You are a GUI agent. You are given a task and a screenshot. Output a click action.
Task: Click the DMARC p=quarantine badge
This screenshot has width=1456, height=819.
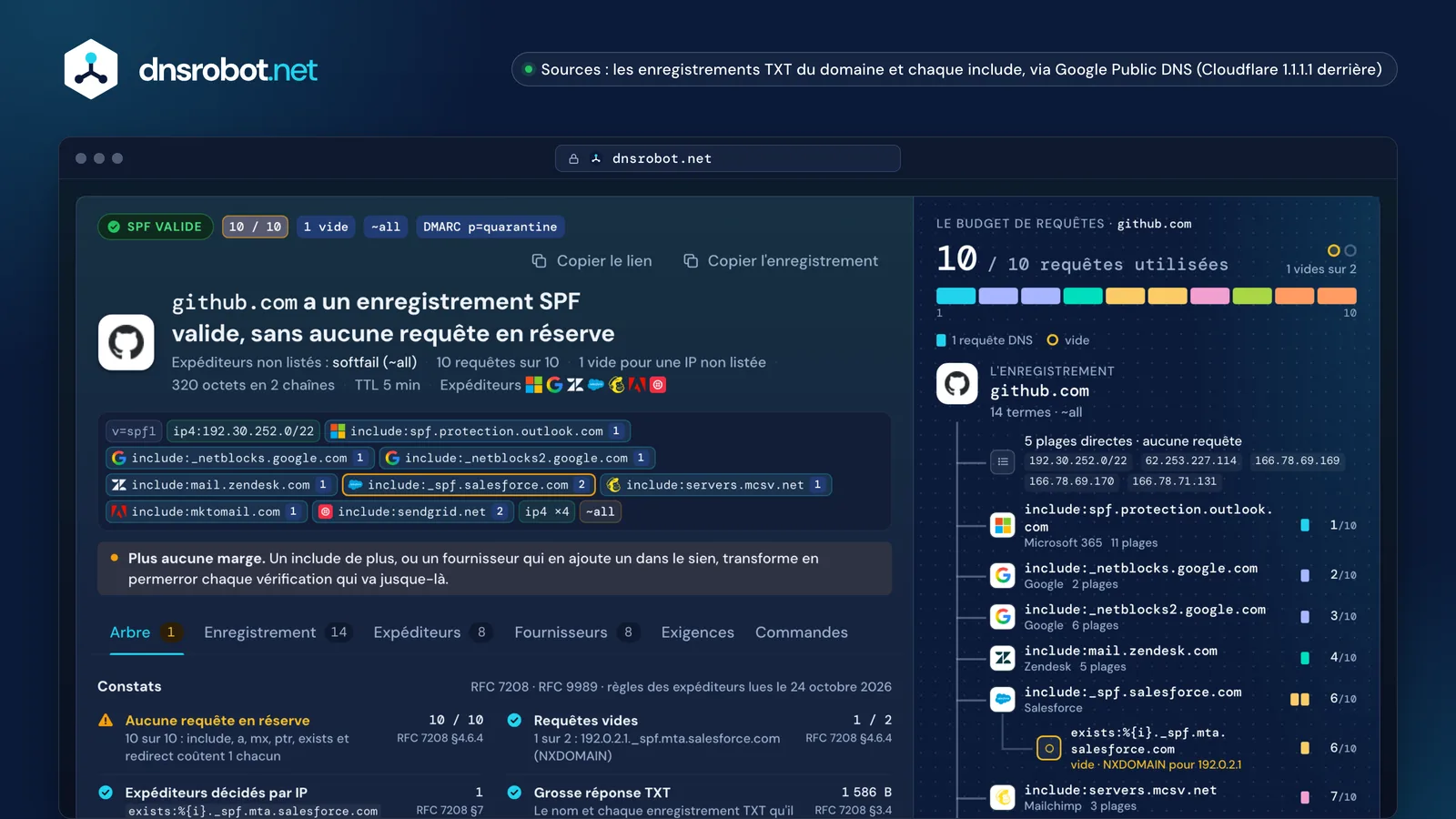point(490,227)
